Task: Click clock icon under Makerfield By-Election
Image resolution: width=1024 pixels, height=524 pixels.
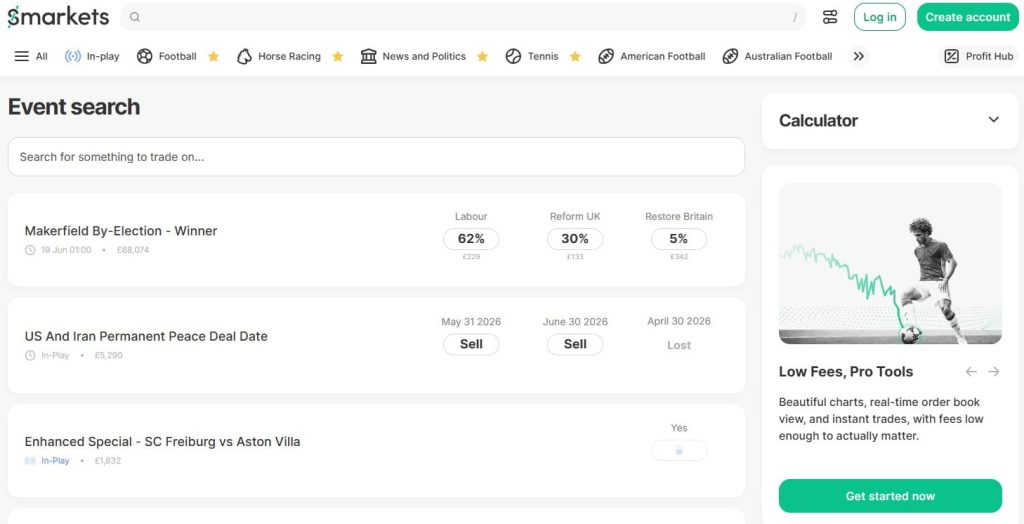Action: [30, 250]
